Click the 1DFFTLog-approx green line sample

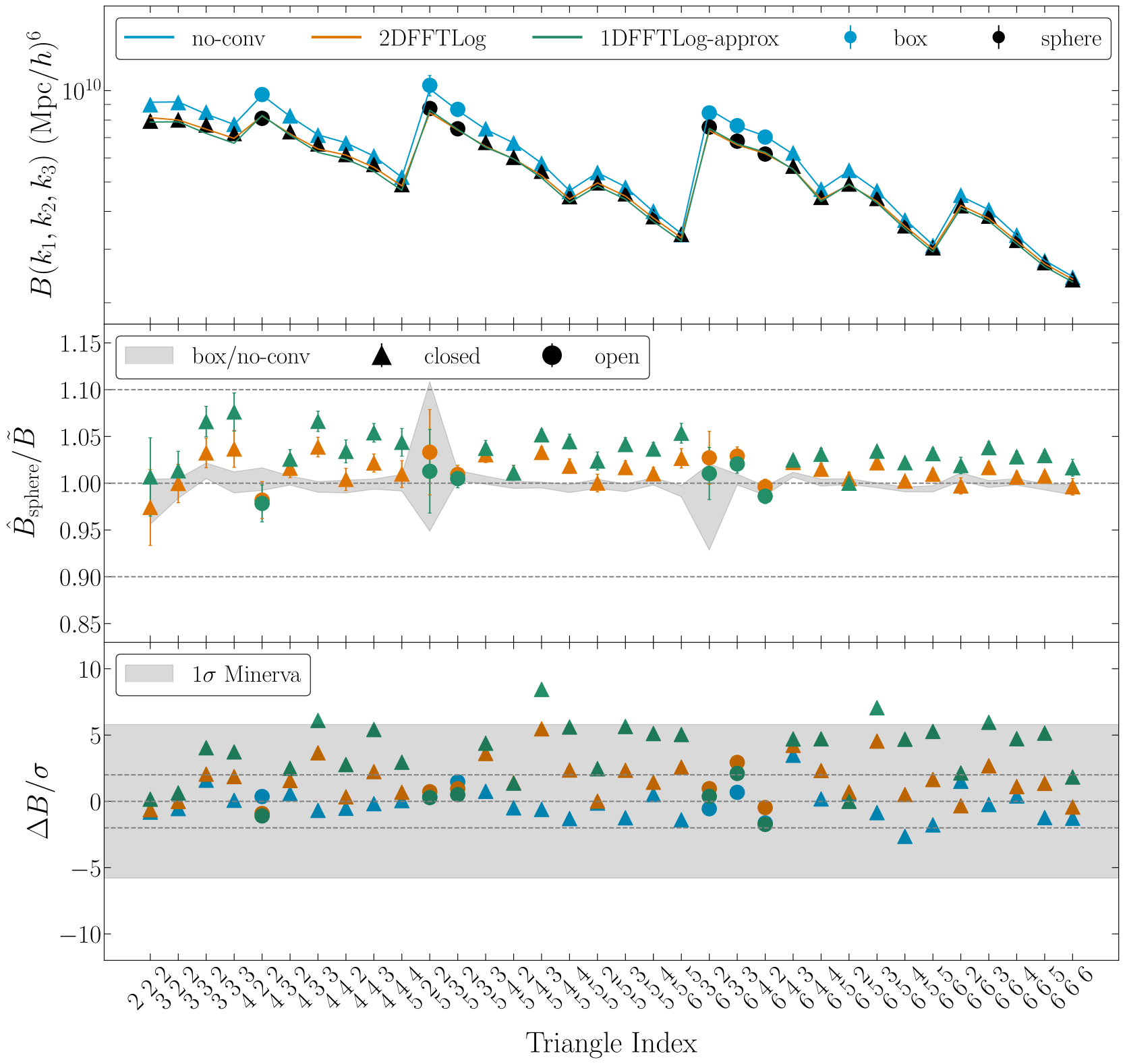[558, 38]
